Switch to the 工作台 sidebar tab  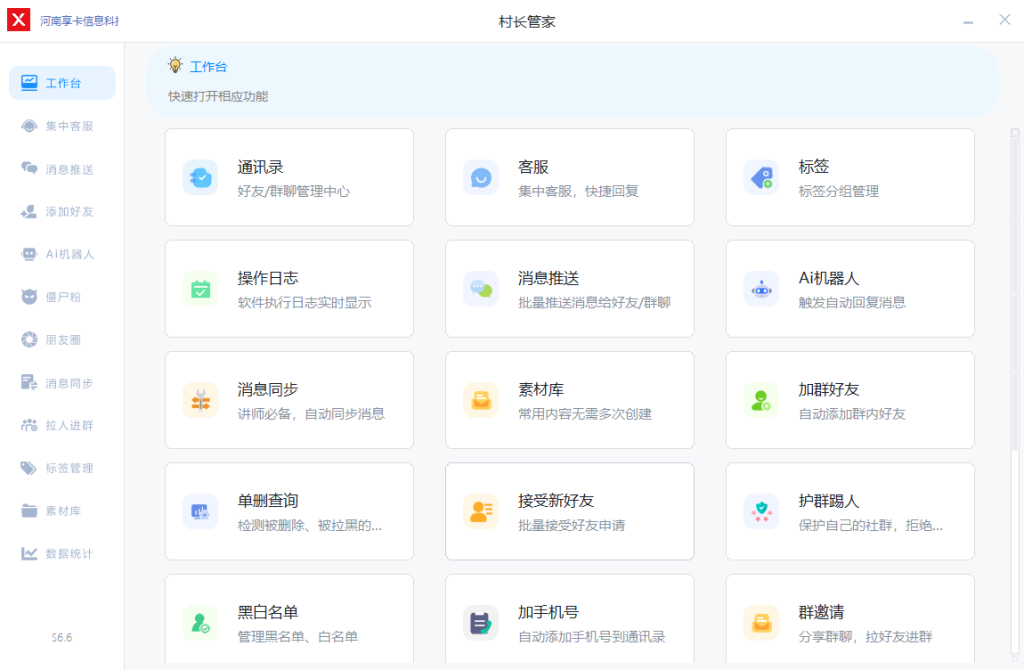point(62,83)
